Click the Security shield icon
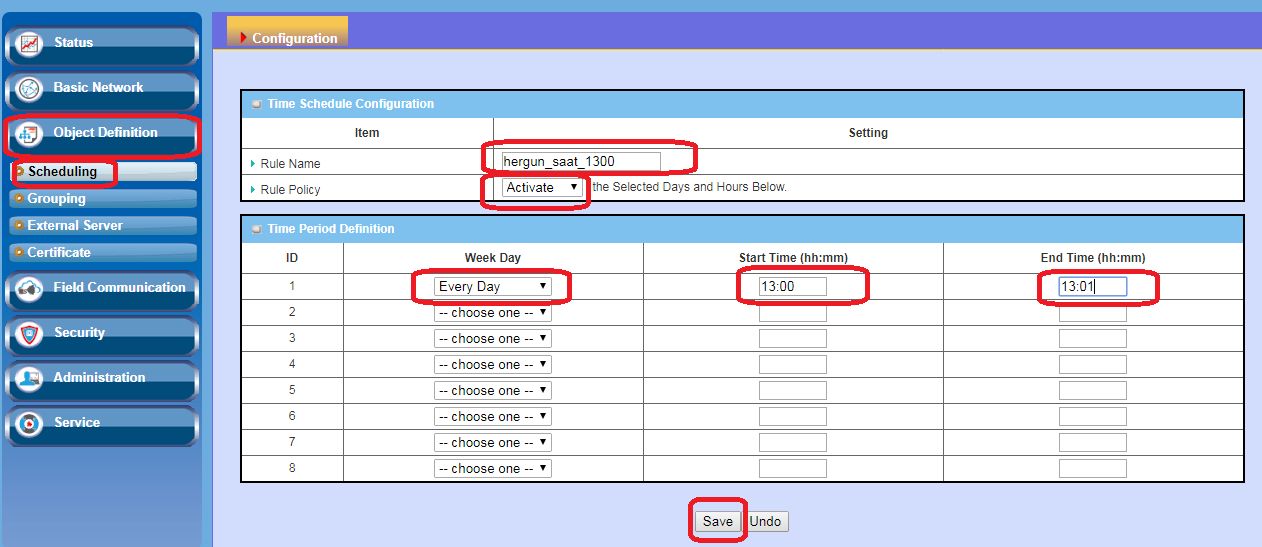 coord(30,334)
